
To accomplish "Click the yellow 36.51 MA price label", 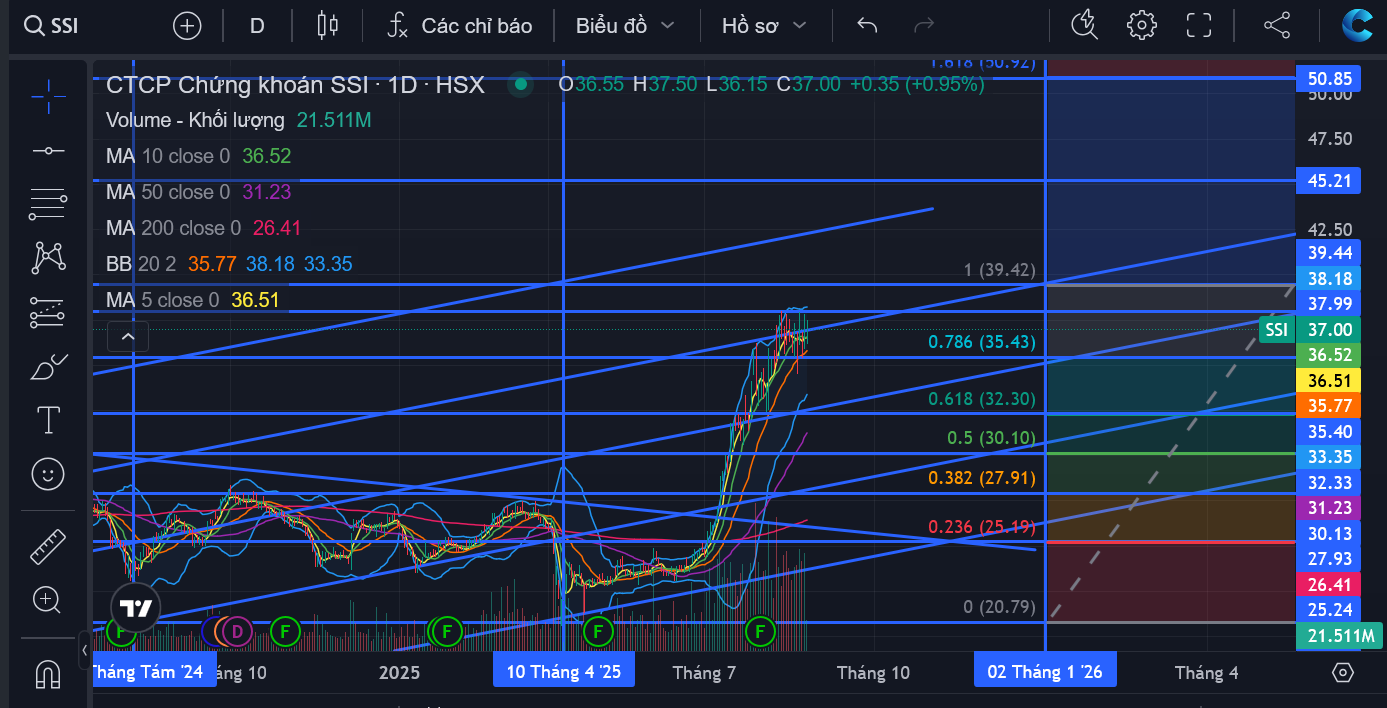I will 1328,380.
